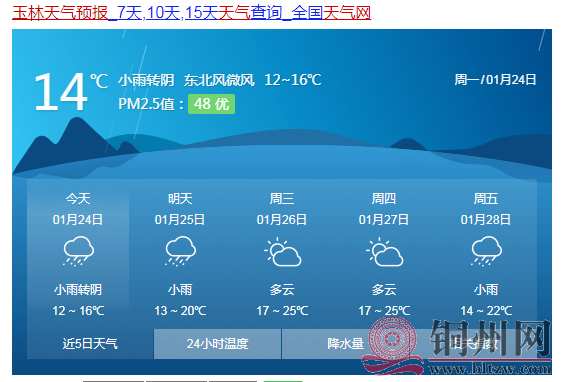This screenshot has height=382, width=564.
Task: Click the 小雨转阴 东北风微风 summary text
Action: click(x=186, y=80)
